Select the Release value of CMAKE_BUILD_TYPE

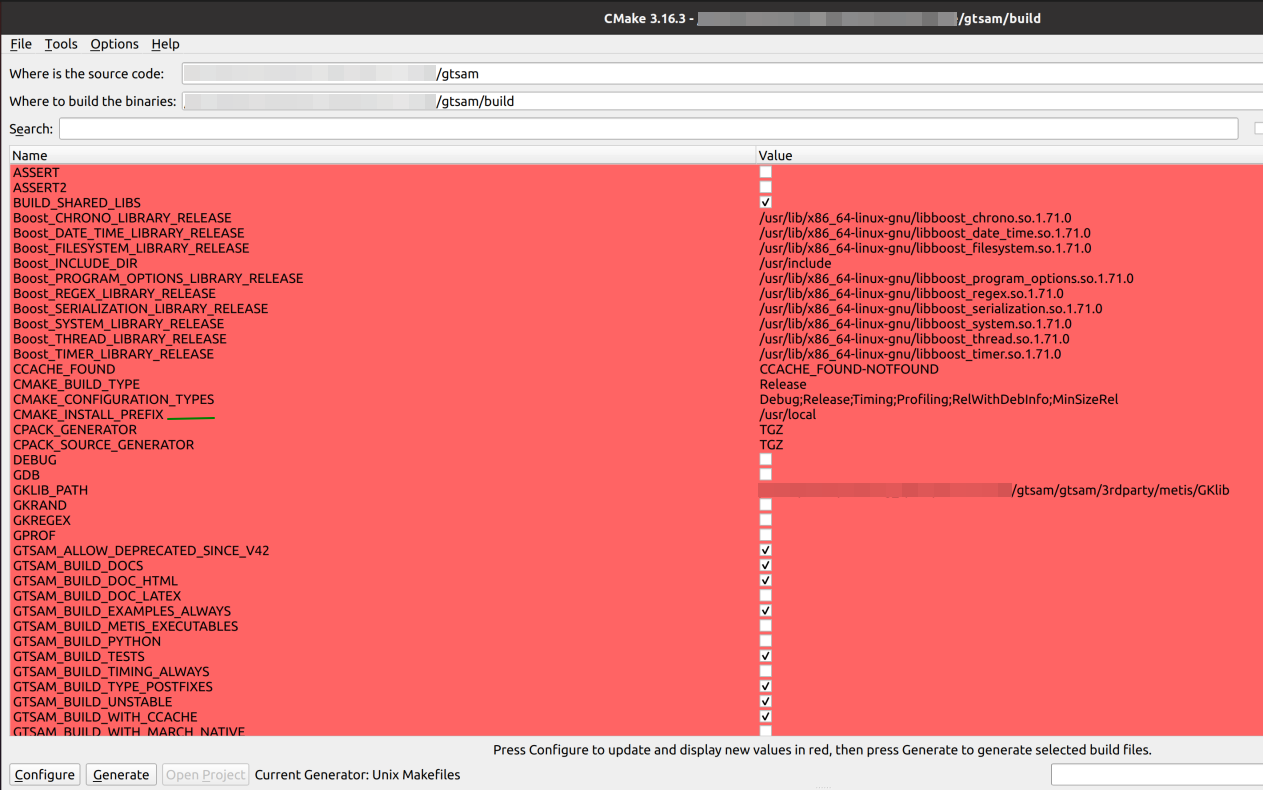782,384
